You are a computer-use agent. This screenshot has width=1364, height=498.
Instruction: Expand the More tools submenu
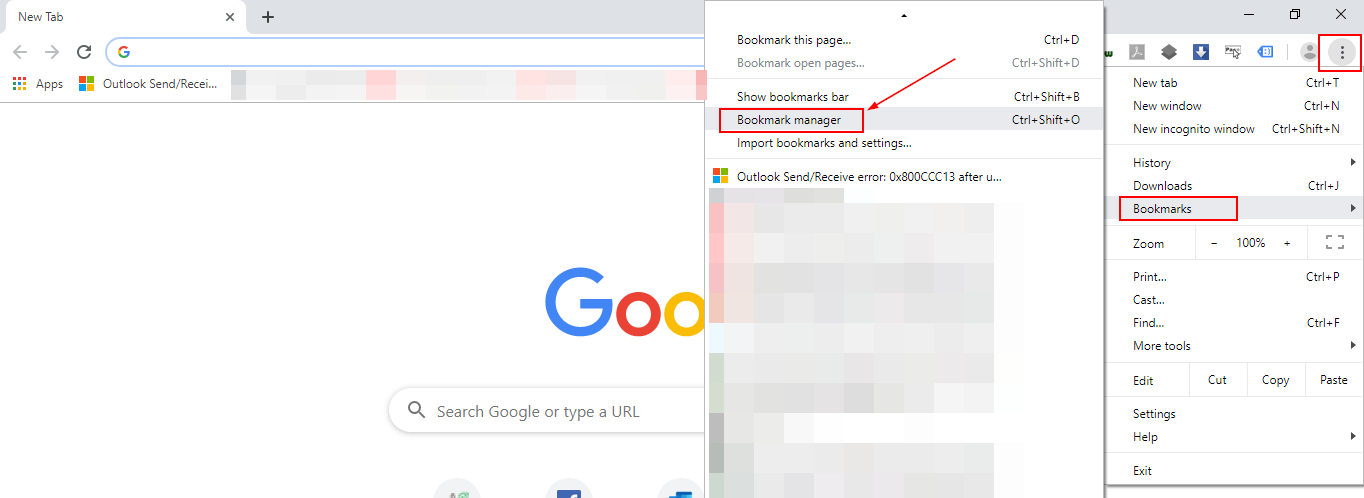(1234, 346)
